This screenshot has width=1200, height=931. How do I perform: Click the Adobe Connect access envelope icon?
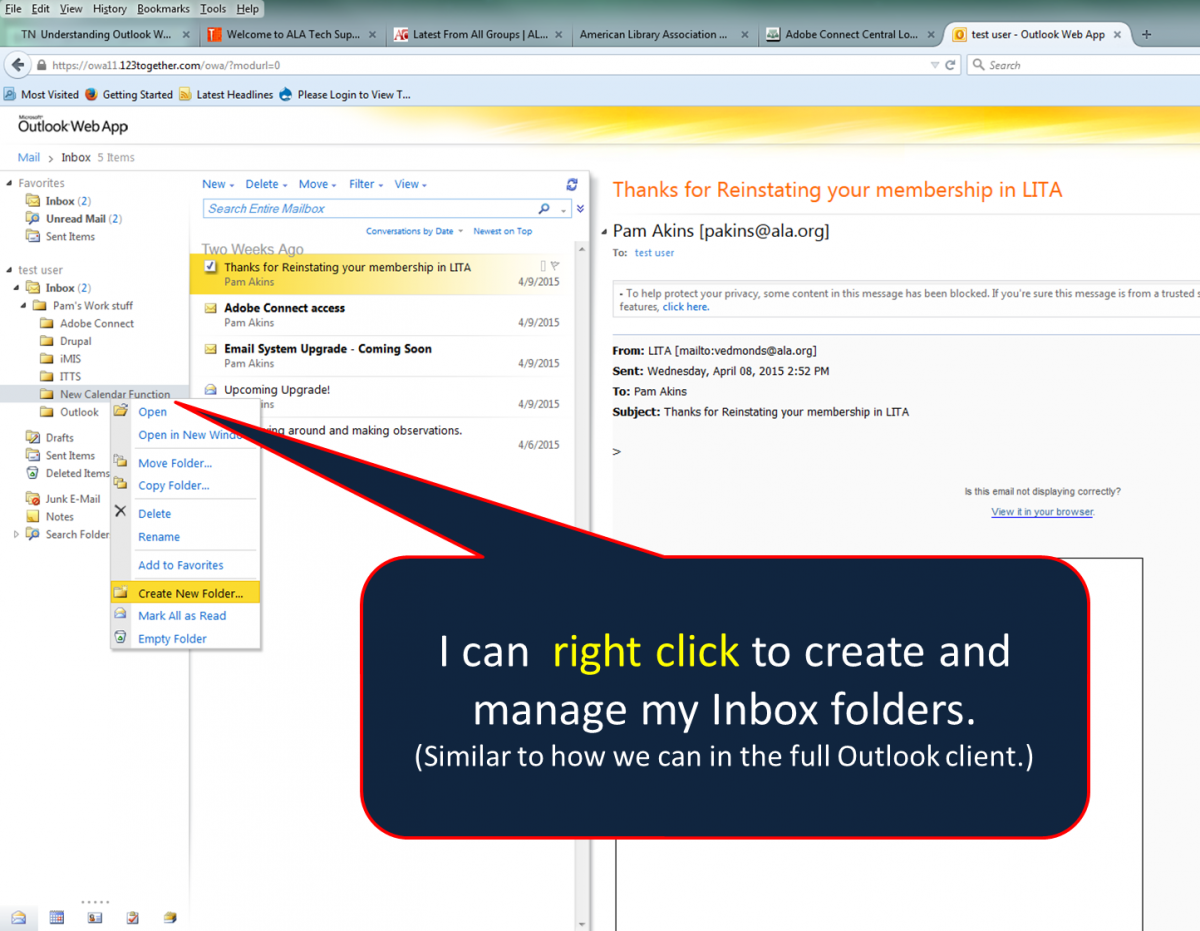click(211, 308)
